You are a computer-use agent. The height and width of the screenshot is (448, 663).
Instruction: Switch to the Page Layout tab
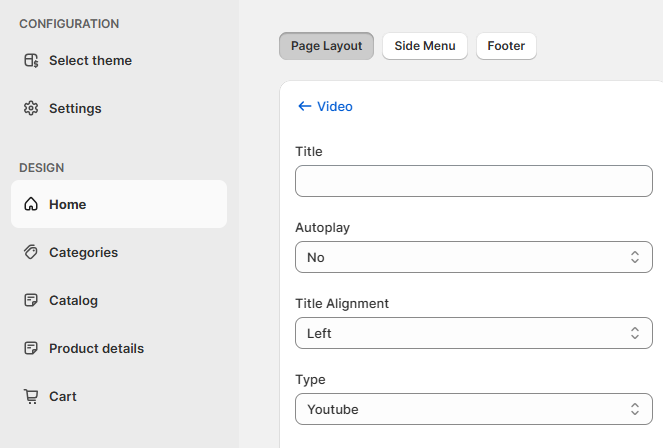coord(326,46)
